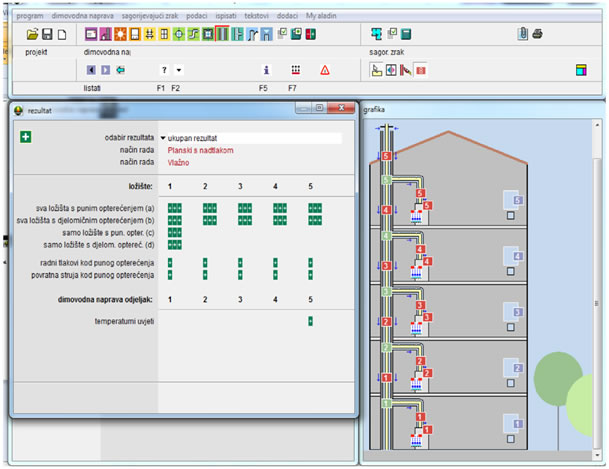
Task: Toggle the checkbox below room 3 in graphic
Action: pos(510,327)
